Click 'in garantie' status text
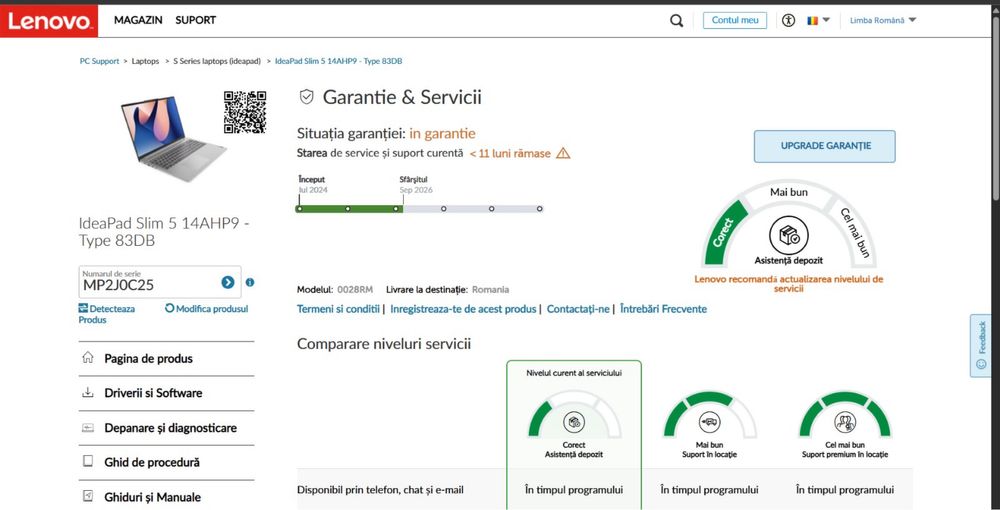Viewport: 1000px width, 510px height. [442, 134]
